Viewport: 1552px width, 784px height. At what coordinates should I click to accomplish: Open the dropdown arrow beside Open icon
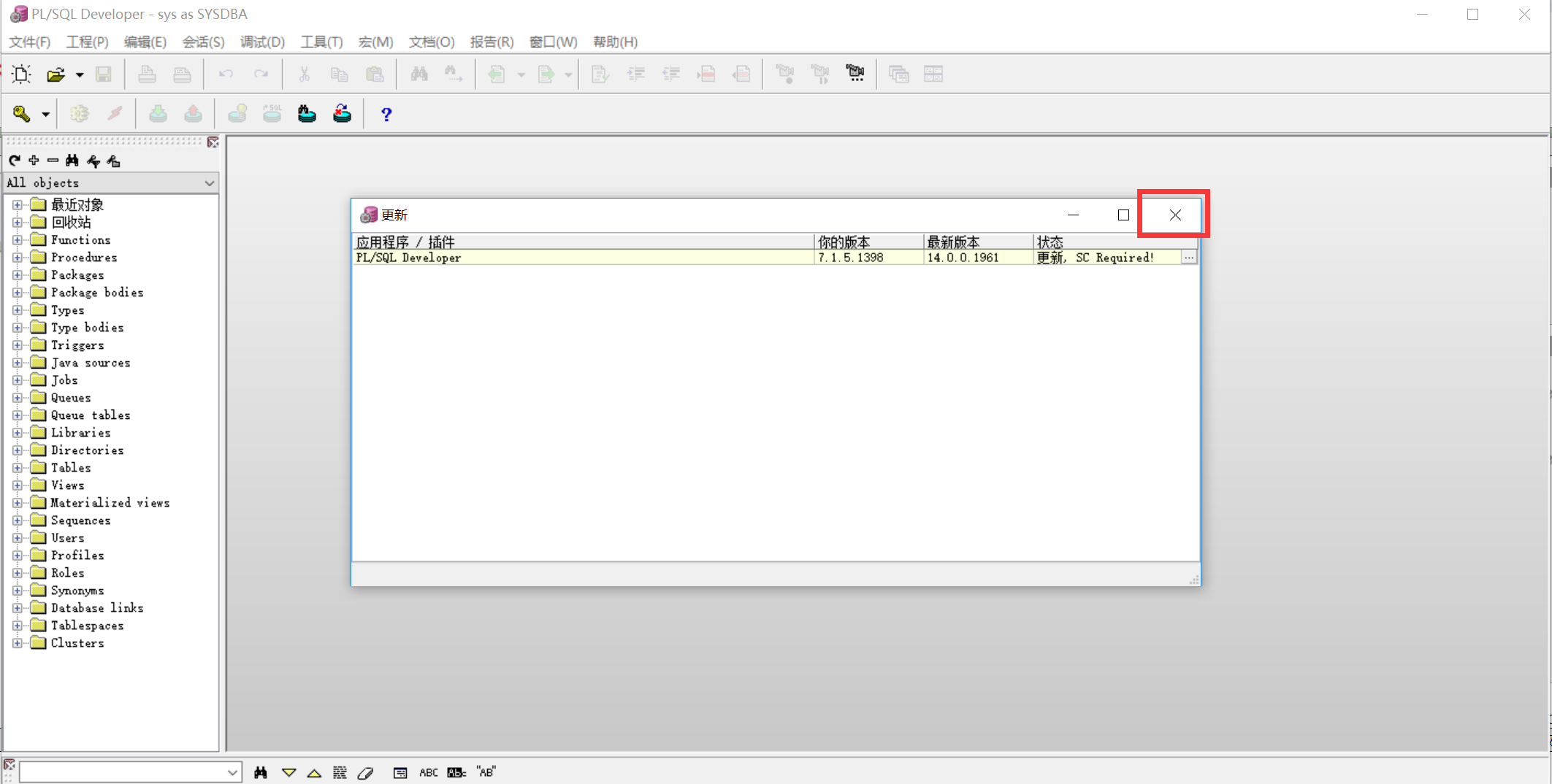pos(80,74)
